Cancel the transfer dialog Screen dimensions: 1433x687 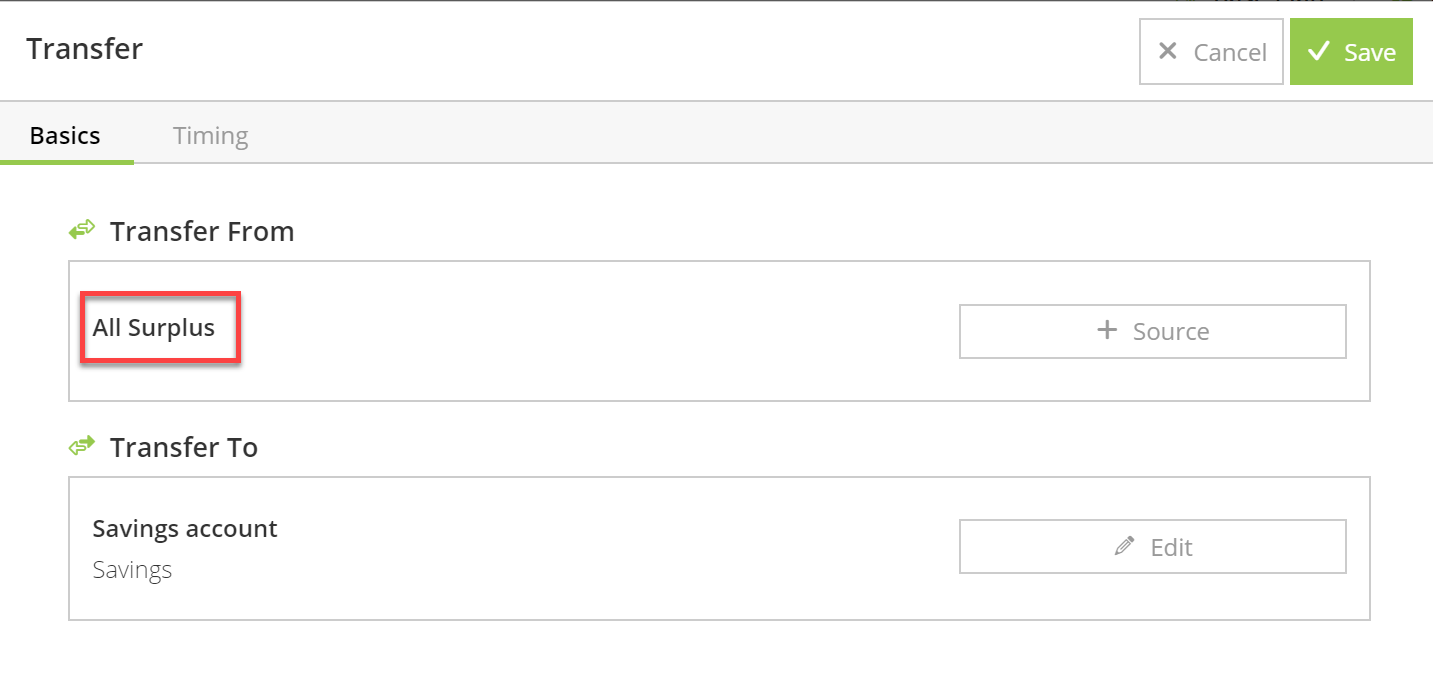1211,51
